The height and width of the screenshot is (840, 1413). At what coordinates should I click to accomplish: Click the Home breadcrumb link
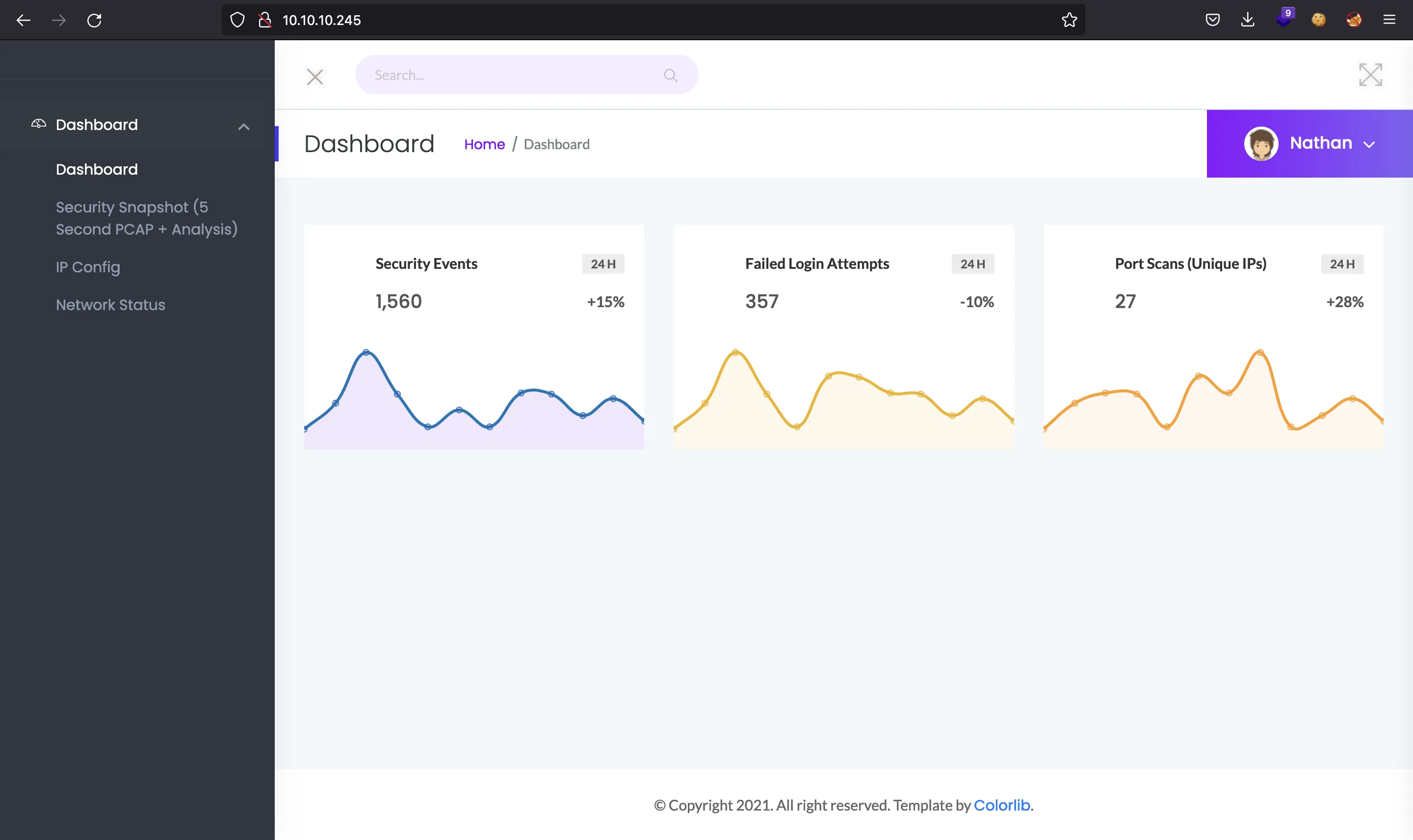(484, 144)
